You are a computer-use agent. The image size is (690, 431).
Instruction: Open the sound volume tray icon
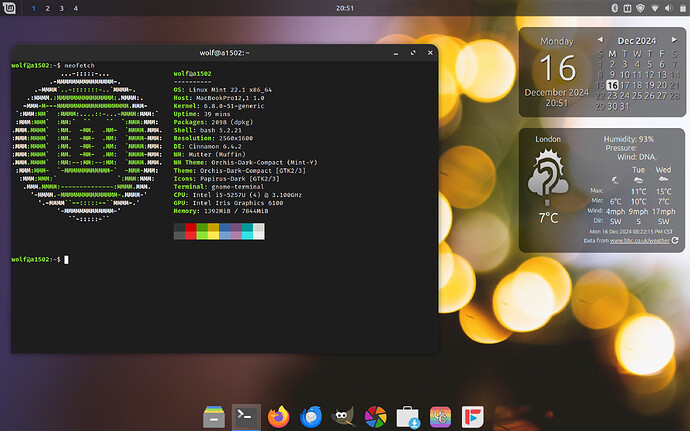click(668, 8)
